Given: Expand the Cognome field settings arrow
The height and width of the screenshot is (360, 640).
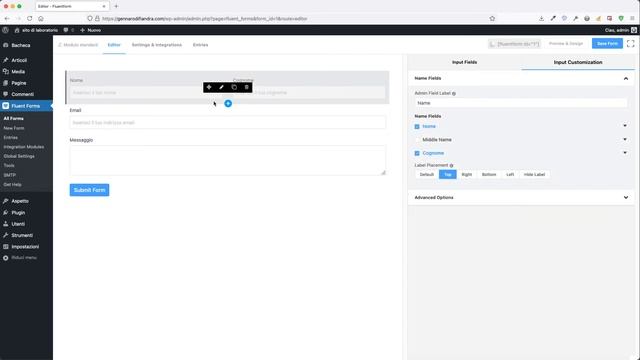Looking at the screenshot, I should click(x=625, y=153).
